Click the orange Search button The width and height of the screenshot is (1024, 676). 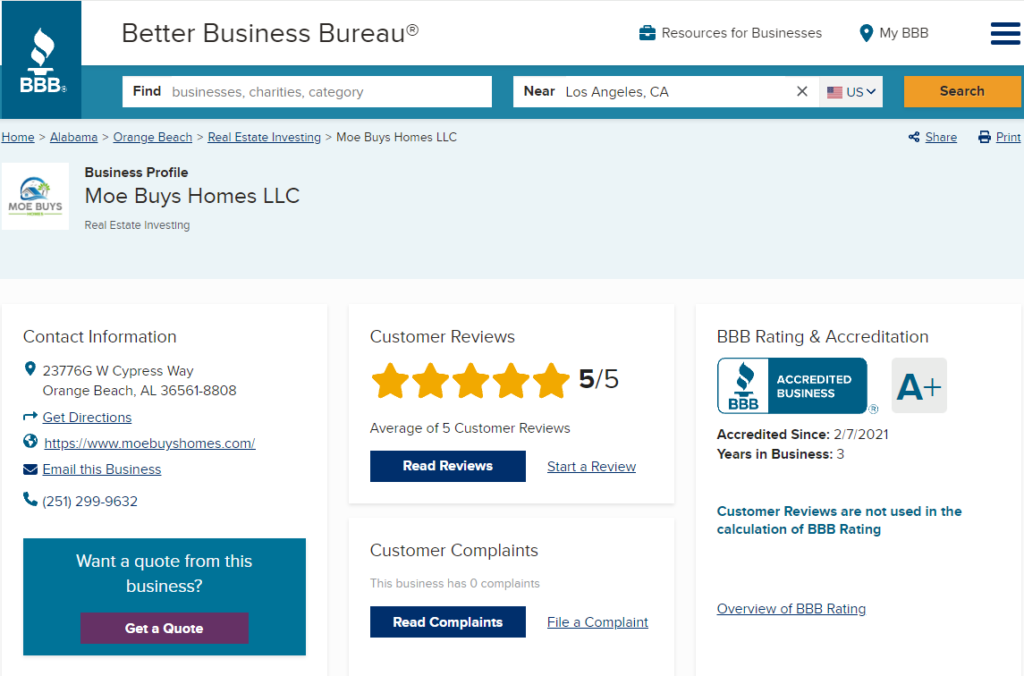962,91
